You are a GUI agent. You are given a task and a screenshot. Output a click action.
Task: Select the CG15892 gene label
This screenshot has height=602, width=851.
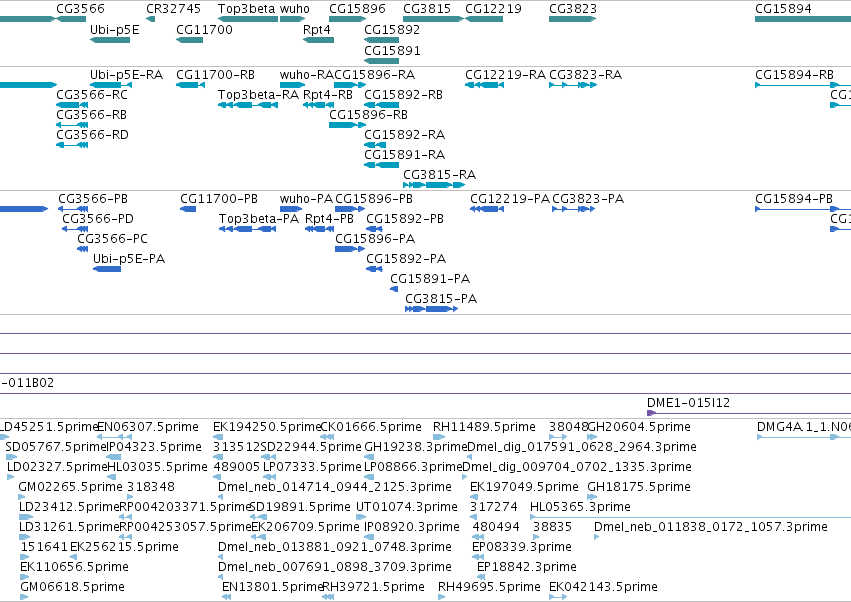pyautogui.click(x=392, y=30)
